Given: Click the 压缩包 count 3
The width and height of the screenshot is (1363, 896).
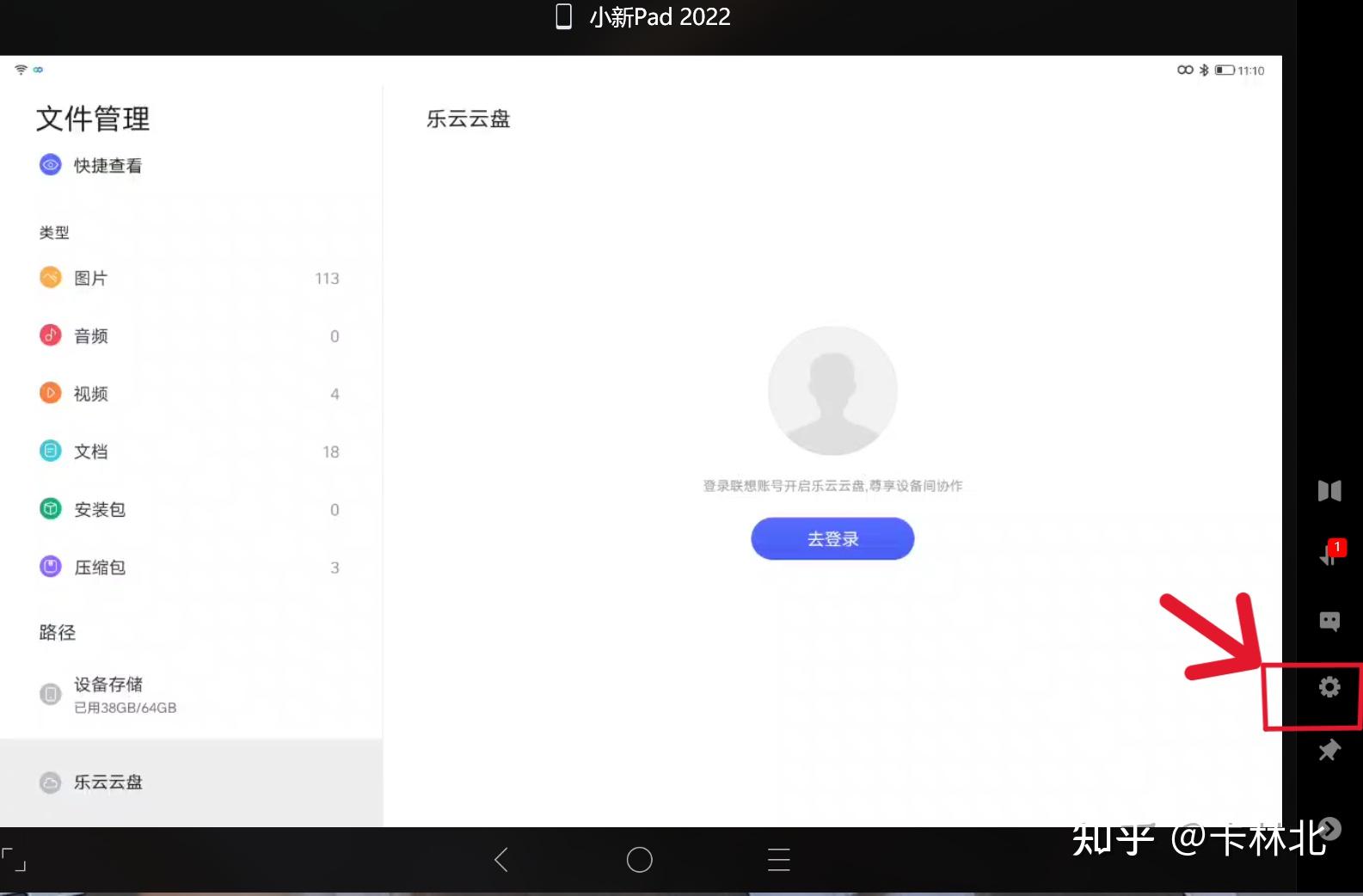Looking at the screenshot, I should pyautogui.click(x=335, y=568).
